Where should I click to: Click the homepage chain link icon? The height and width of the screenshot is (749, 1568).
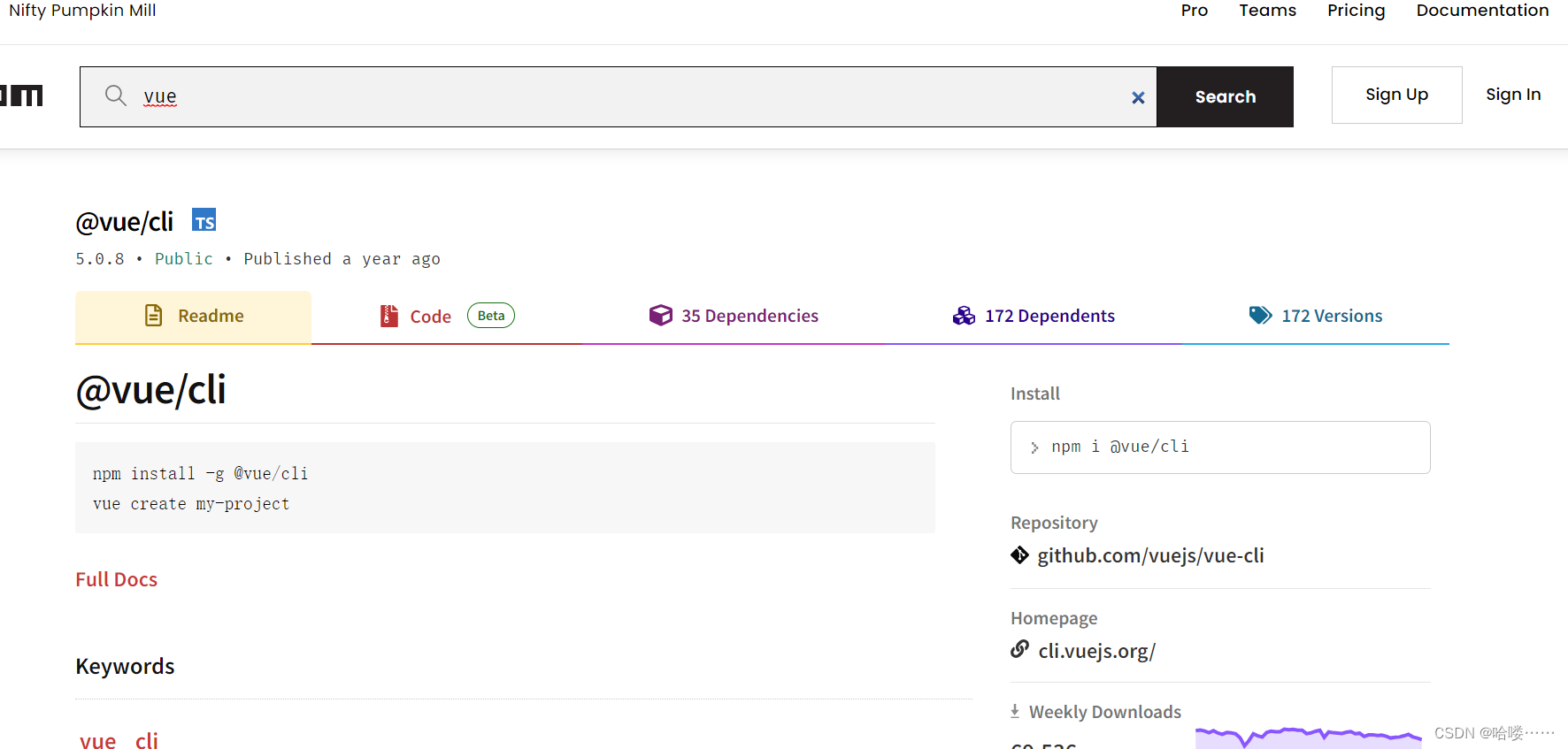1019,649
